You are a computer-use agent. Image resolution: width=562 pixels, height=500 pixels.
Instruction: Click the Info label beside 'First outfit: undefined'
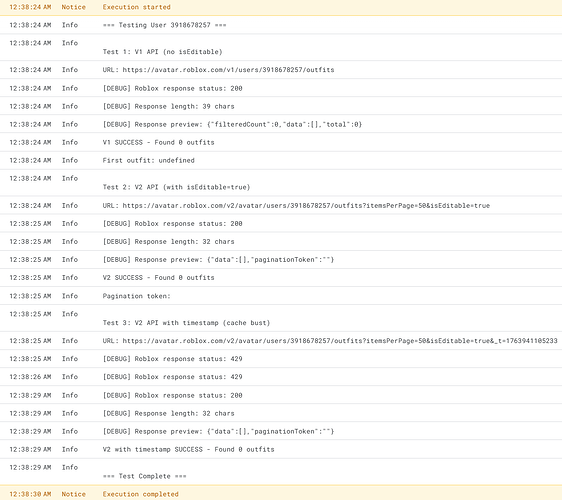coord(70,160)
